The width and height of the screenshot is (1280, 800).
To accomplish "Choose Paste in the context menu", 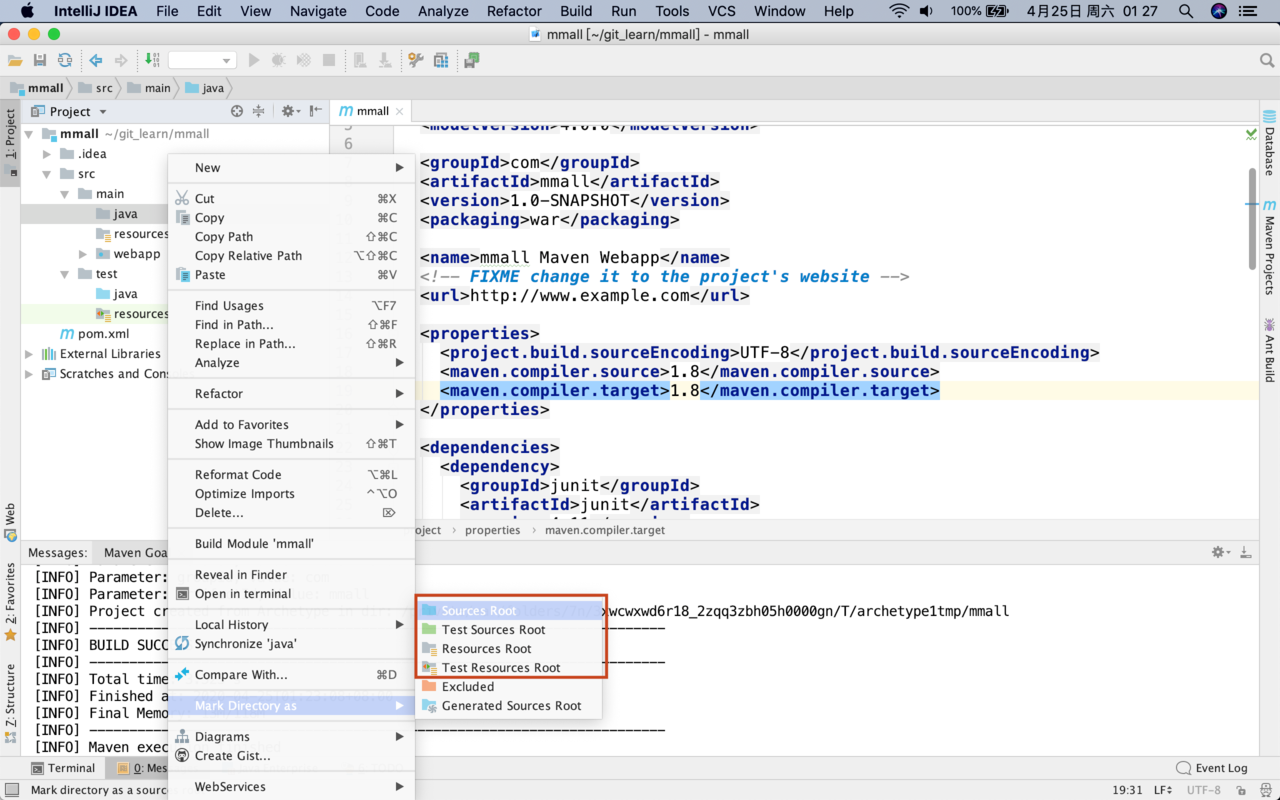I will point(291,274).
